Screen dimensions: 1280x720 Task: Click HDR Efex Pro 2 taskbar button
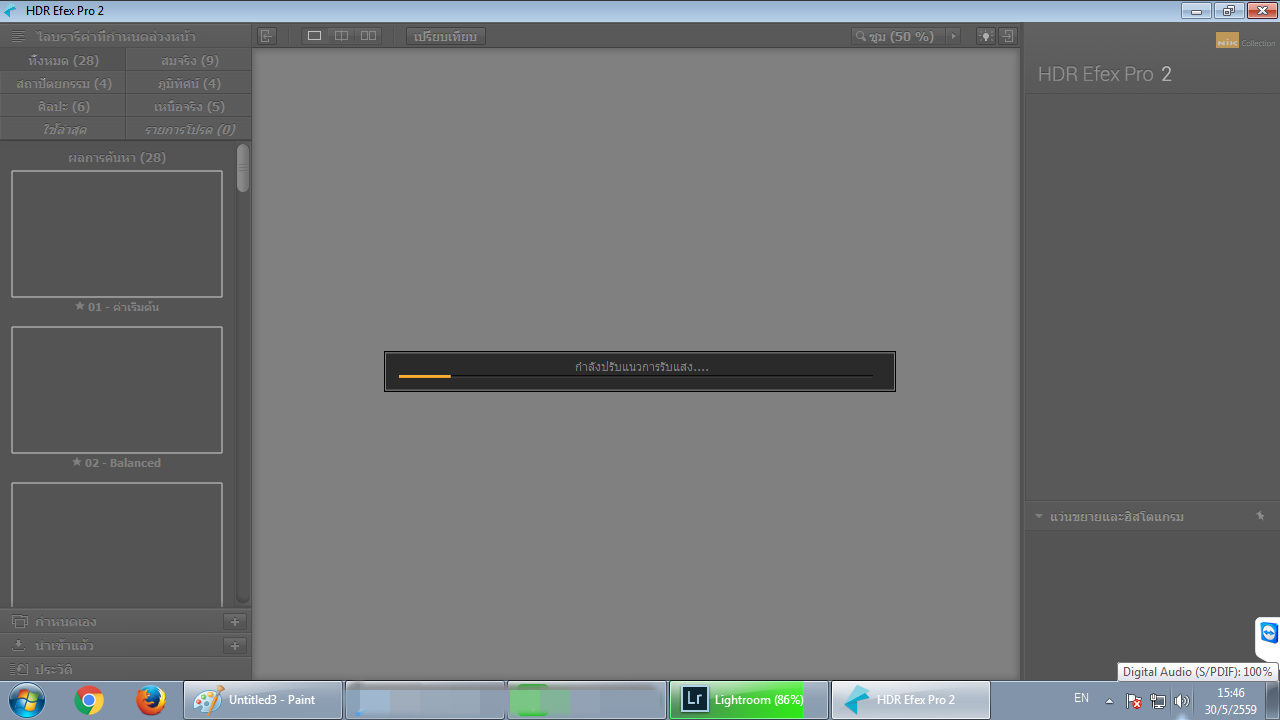click(911, 700)
